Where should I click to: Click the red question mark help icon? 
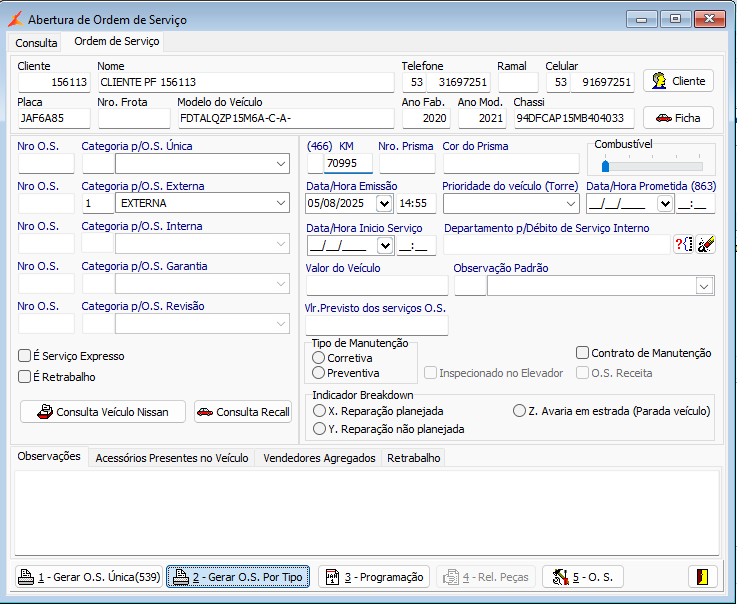683,244
